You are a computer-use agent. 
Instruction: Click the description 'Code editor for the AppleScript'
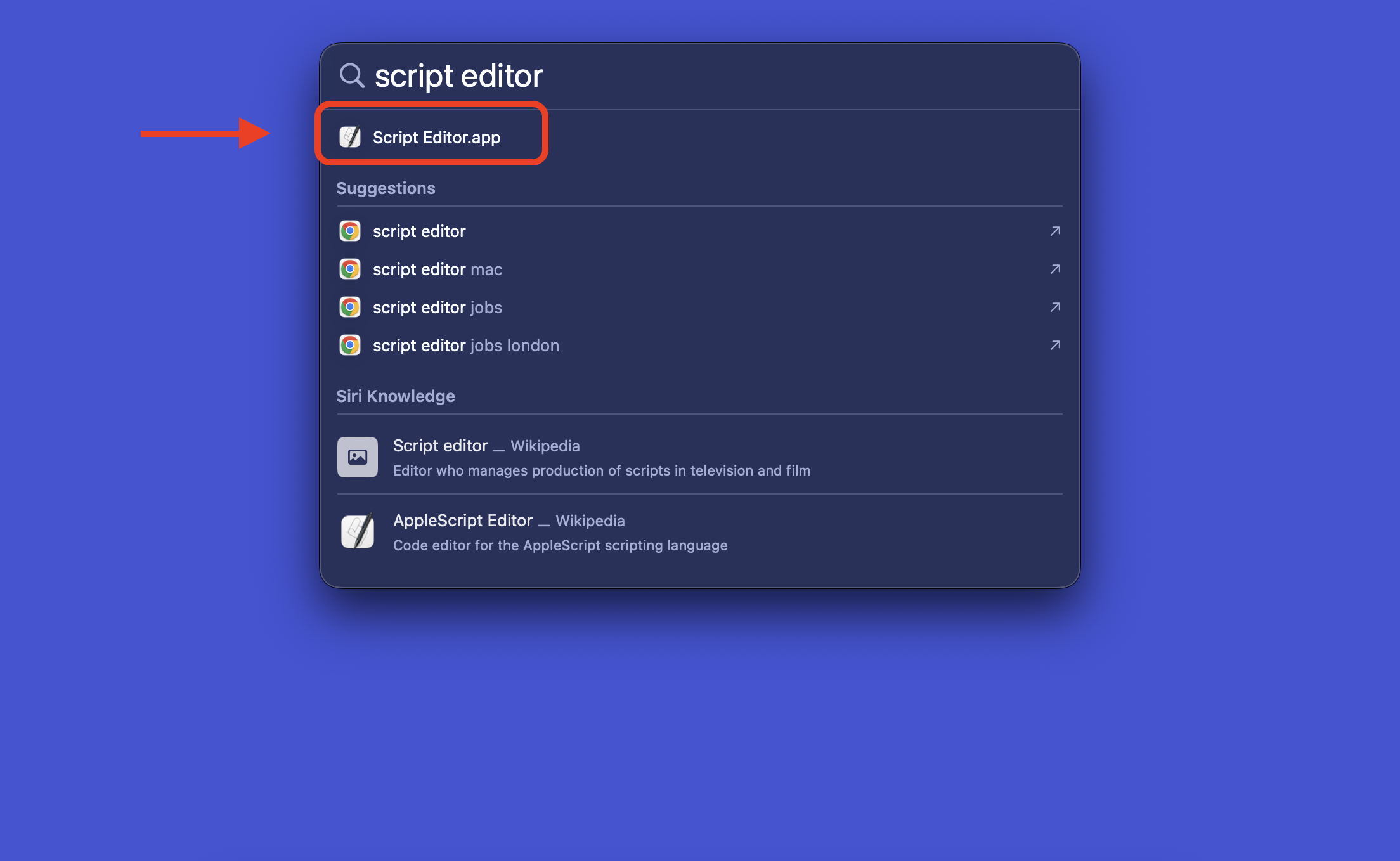coord(560,546)
